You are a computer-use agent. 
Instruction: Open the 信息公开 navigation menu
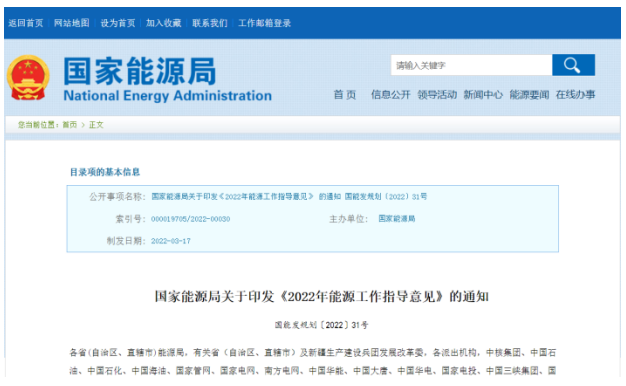pyautogui.click(x=390, y=95)
